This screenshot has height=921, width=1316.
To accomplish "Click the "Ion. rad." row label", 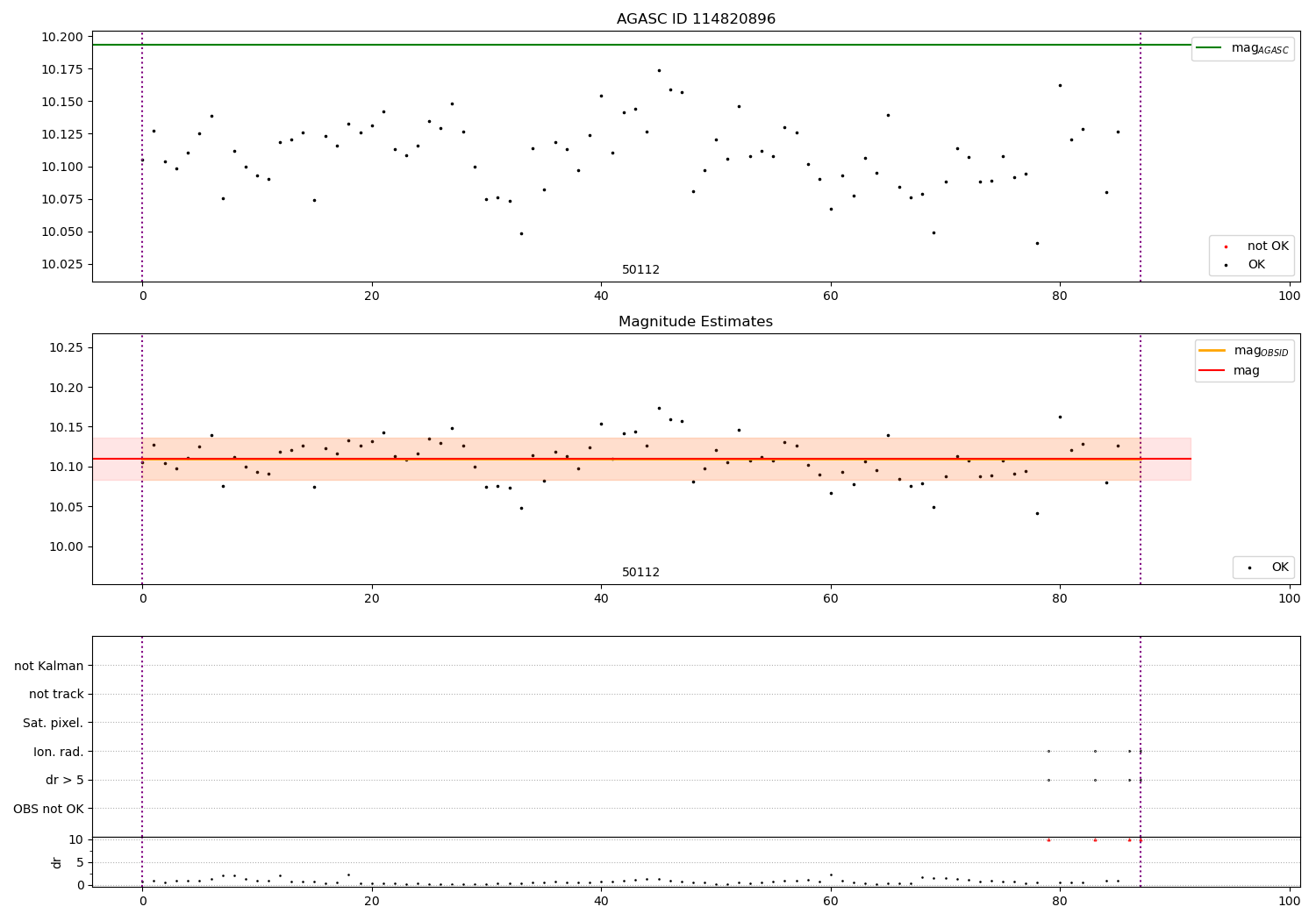I will pyautogui.click(x=59, y=752).
